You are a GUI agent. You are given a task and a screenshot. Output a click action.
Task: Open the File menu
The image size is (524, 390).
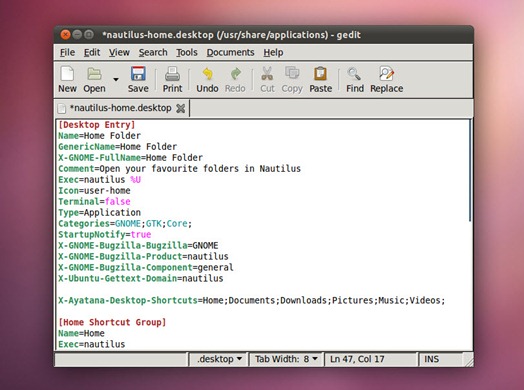click(67, 52)
